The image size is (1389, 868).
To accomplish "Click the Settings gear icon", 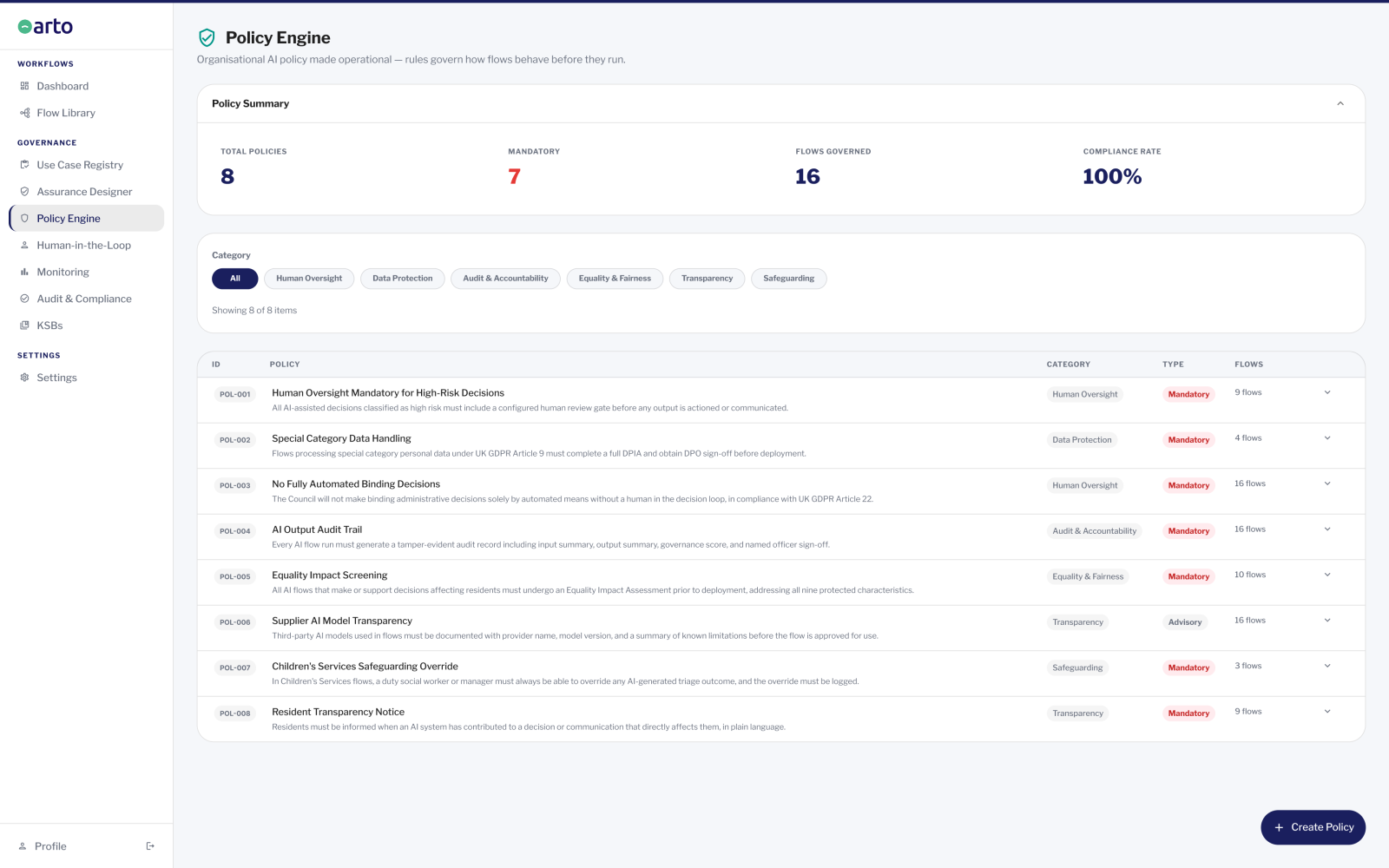I will click(24, 378).
